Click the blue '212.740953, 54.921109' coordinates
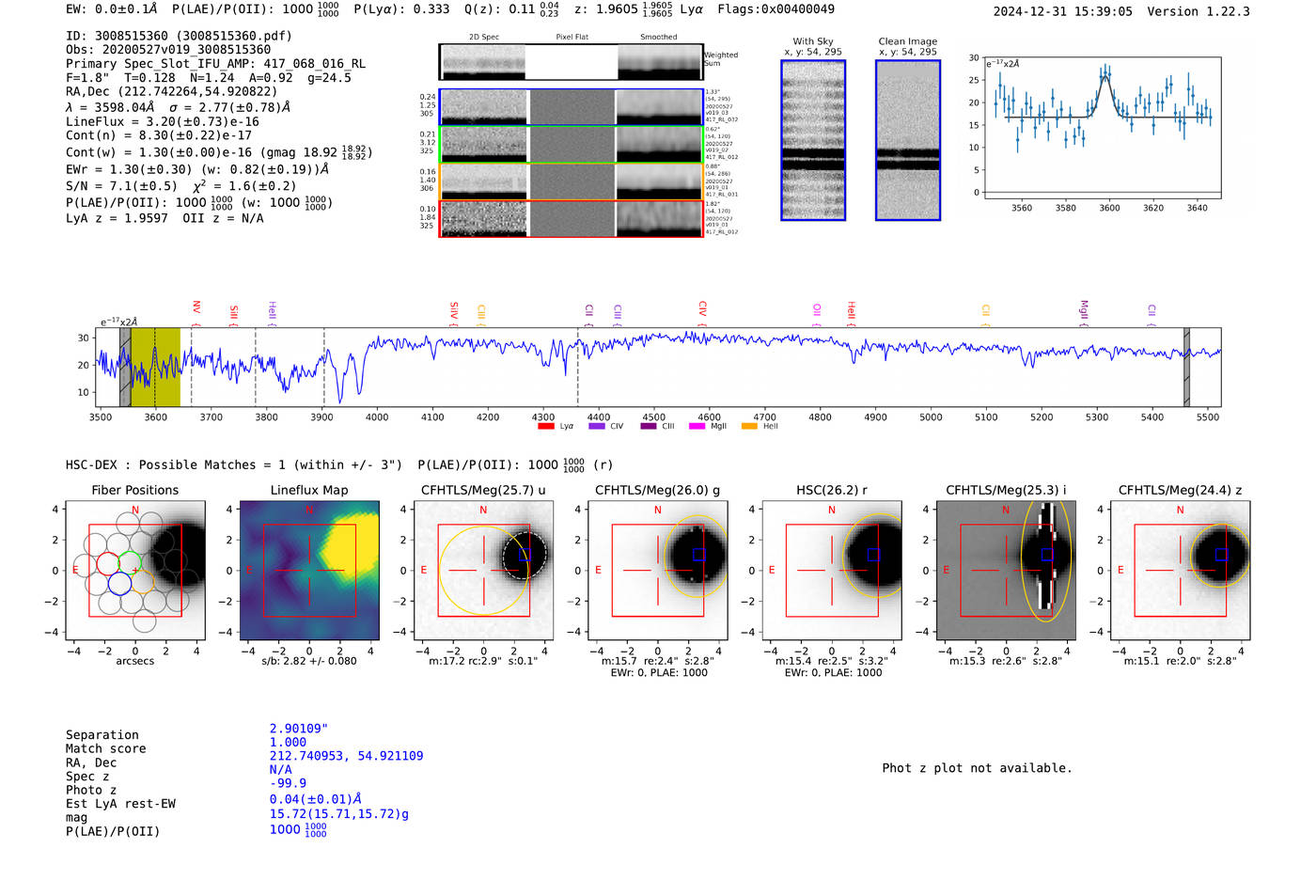Image resolution: width=1316 pixels, height=896 pixels. click(x=346, y=756)
